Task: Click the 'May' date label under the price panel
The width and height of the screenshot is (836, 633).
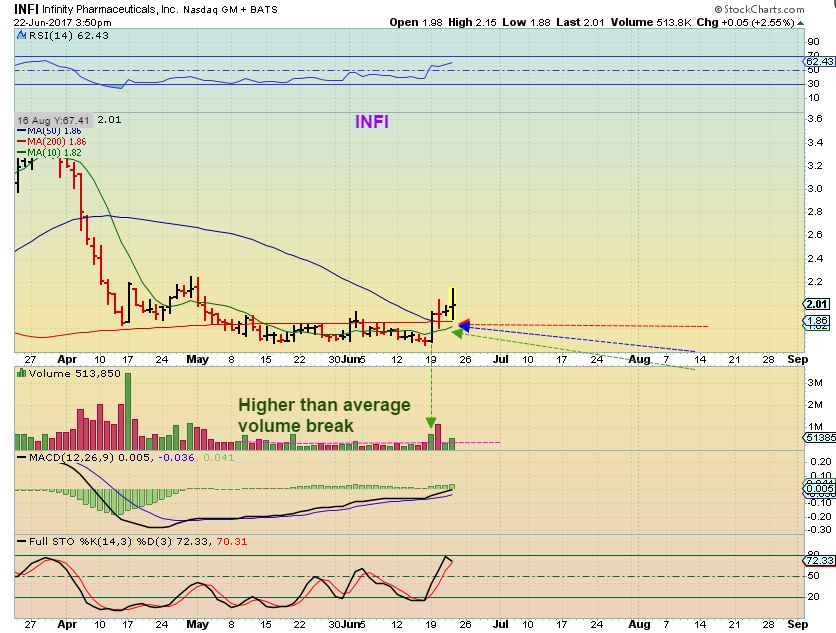Action: point(197,359)
